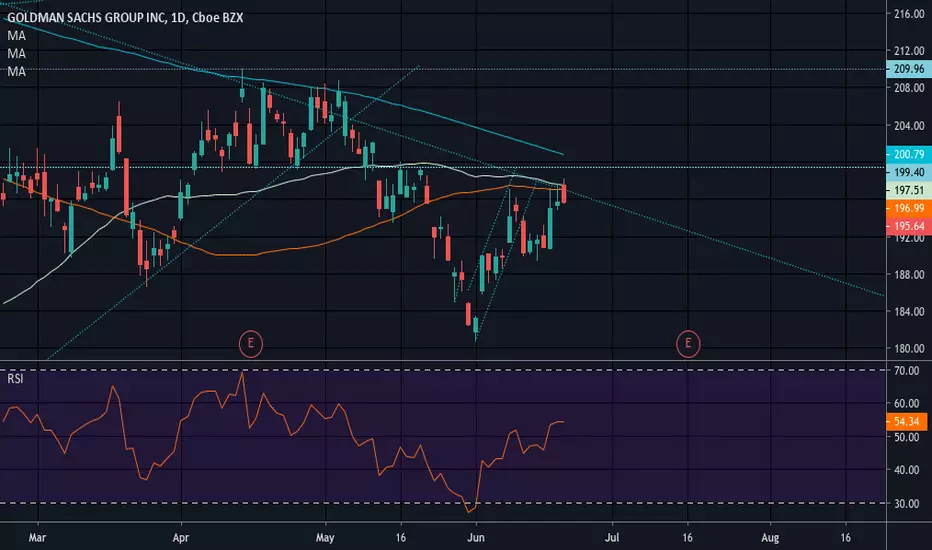Click the 209.96 price label
932x550 pixels.
(909, 69)
